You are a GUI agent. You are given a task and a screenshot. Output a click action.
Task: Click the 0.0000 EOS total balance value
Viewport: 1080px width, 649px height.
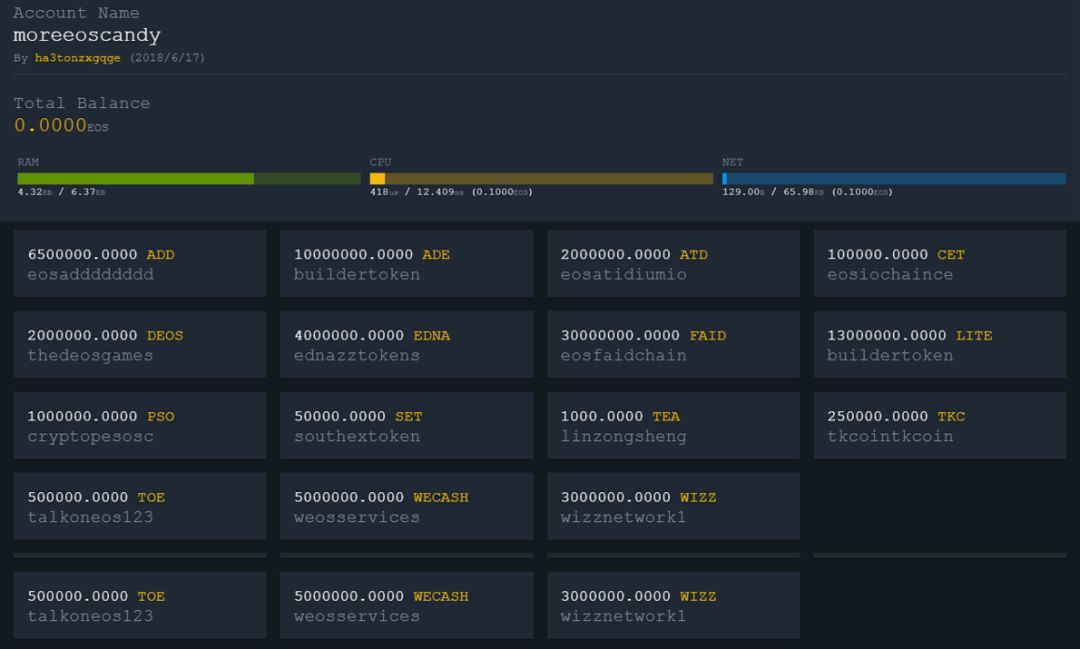[x=61, y=125]
